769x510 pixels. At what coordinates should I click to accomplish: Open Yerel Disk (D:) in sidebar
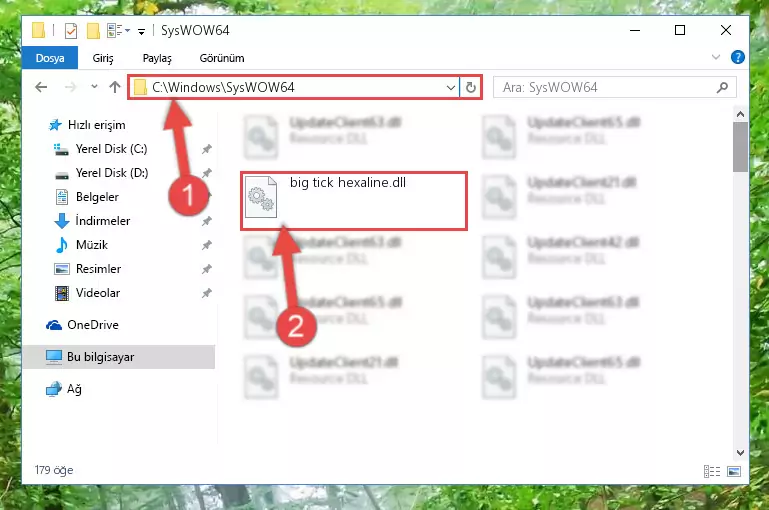pos(101,173)
